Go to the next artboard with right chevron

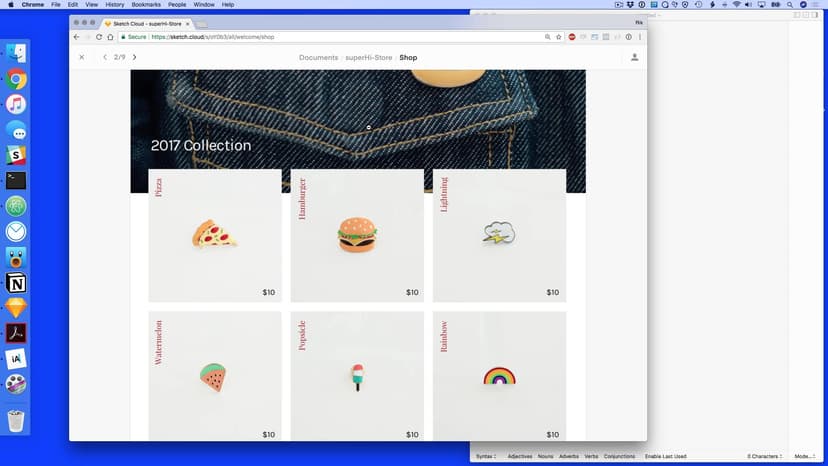135,57
